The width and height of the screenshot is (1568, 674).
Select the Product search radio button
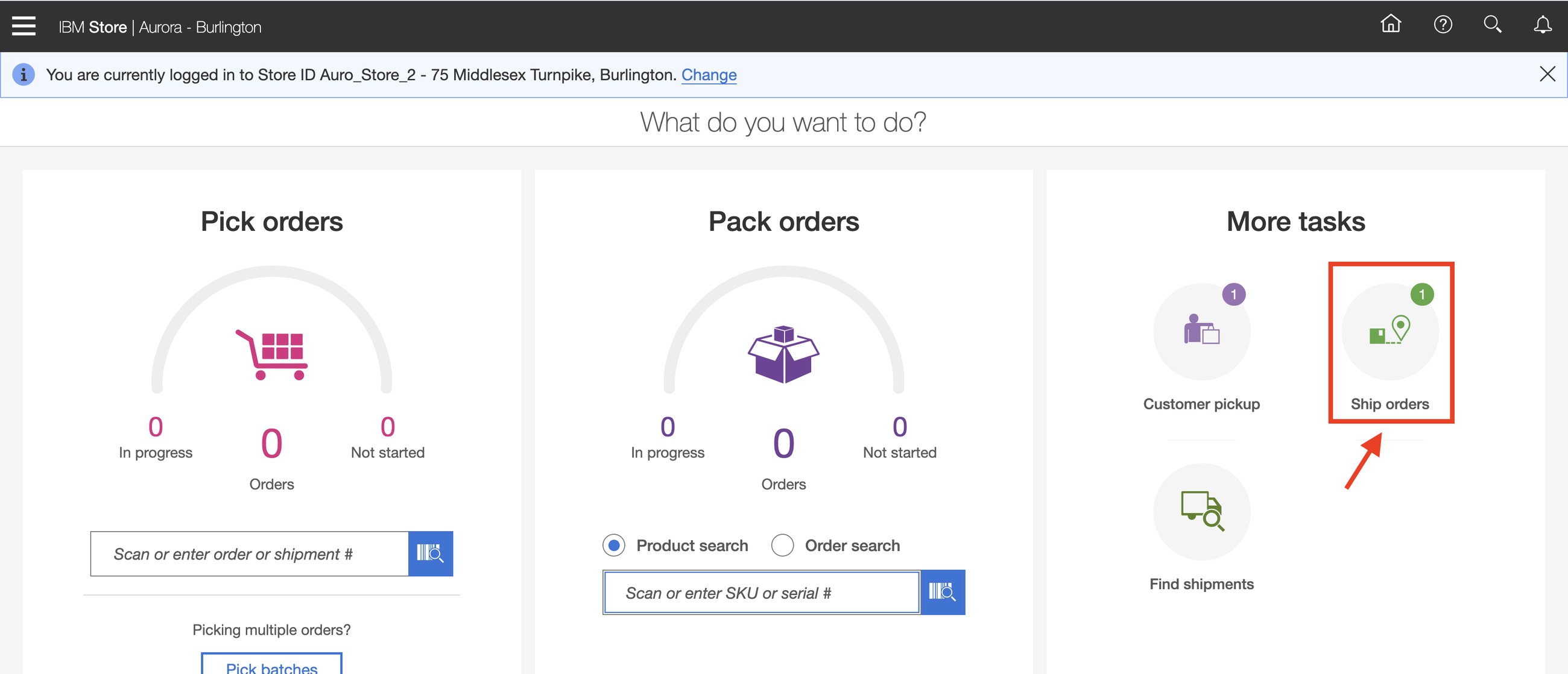pos(613,545)
